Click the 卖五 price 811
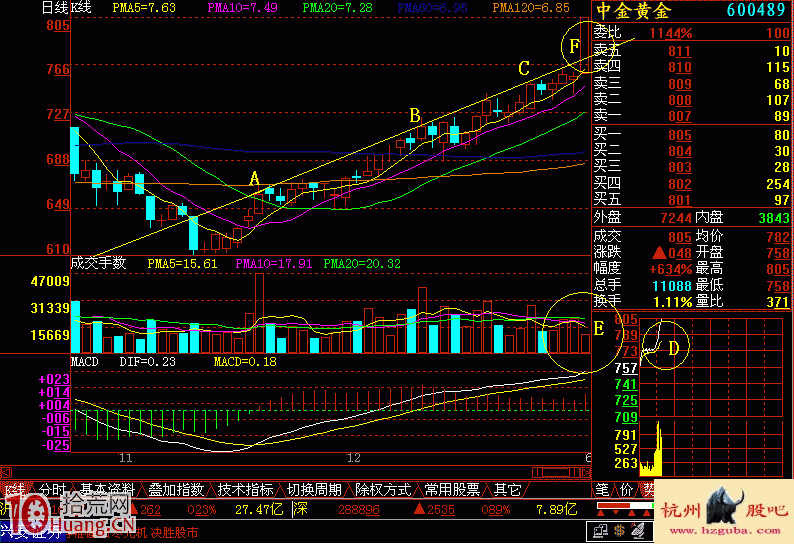This screenshot has height=544, width=794. pos(680,51)
